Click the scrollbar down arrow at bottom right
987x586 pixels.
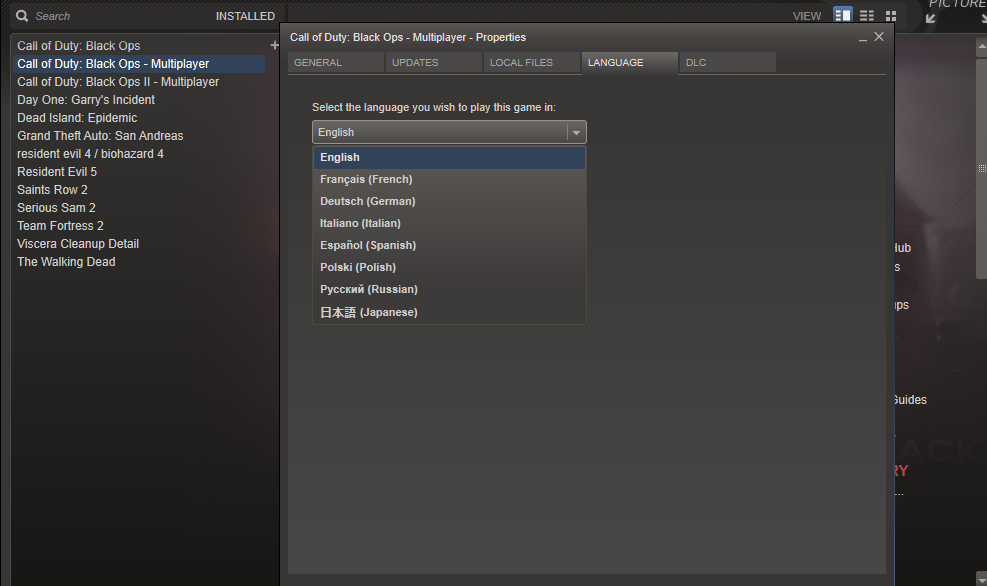(x=981, y=579)
